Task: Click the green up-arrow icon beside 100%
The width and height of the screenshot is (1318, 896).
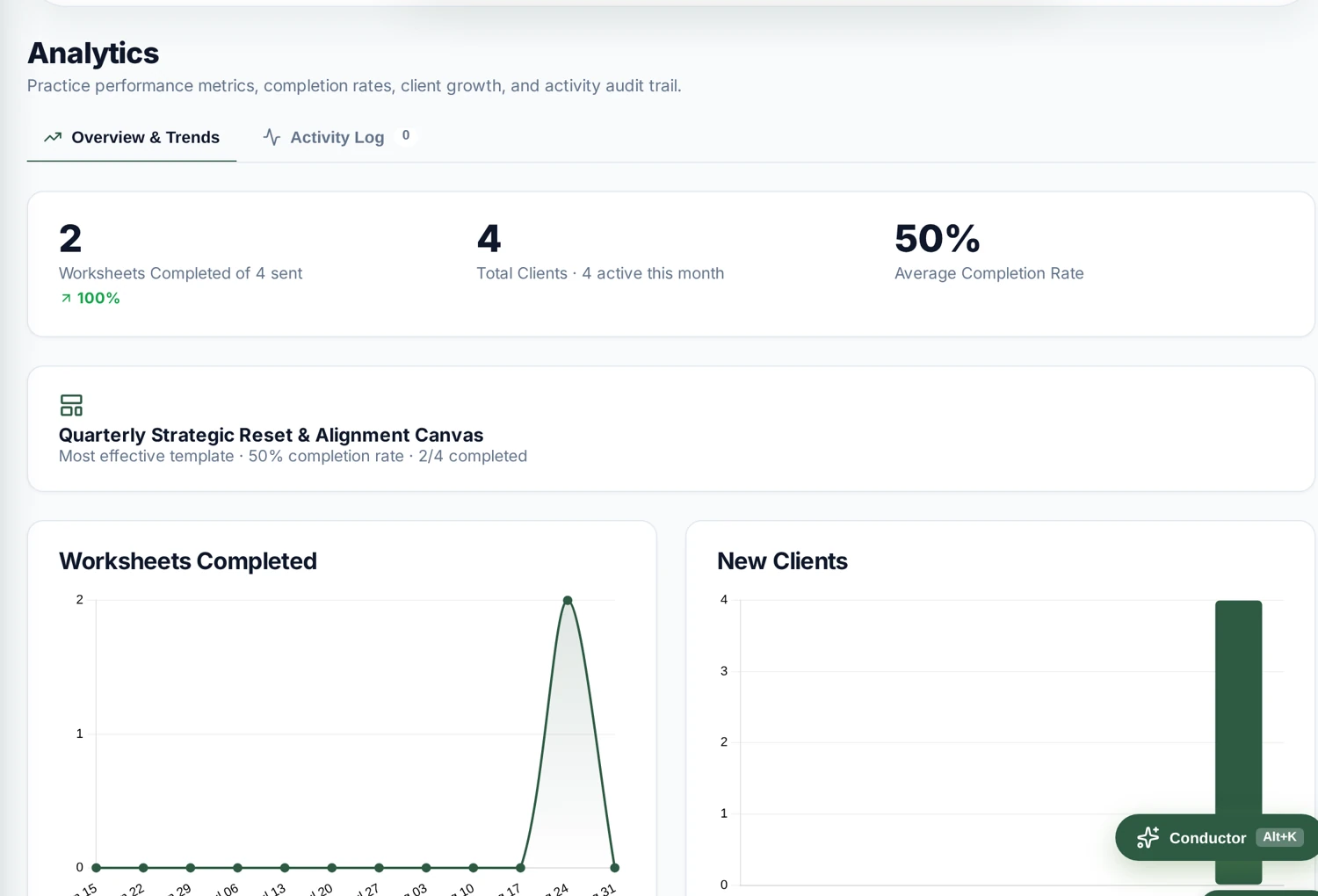Action: tap(66, 299)
